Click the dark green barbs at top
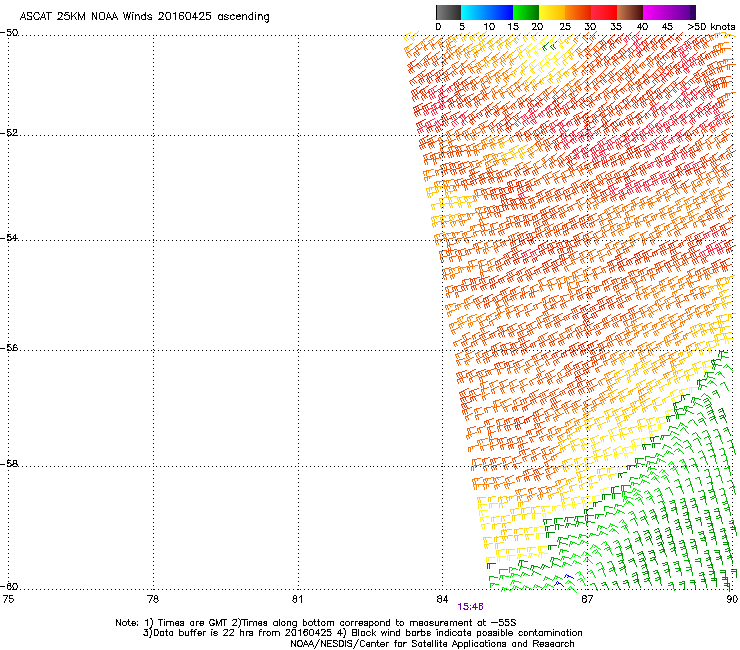 tap(549, 46)
